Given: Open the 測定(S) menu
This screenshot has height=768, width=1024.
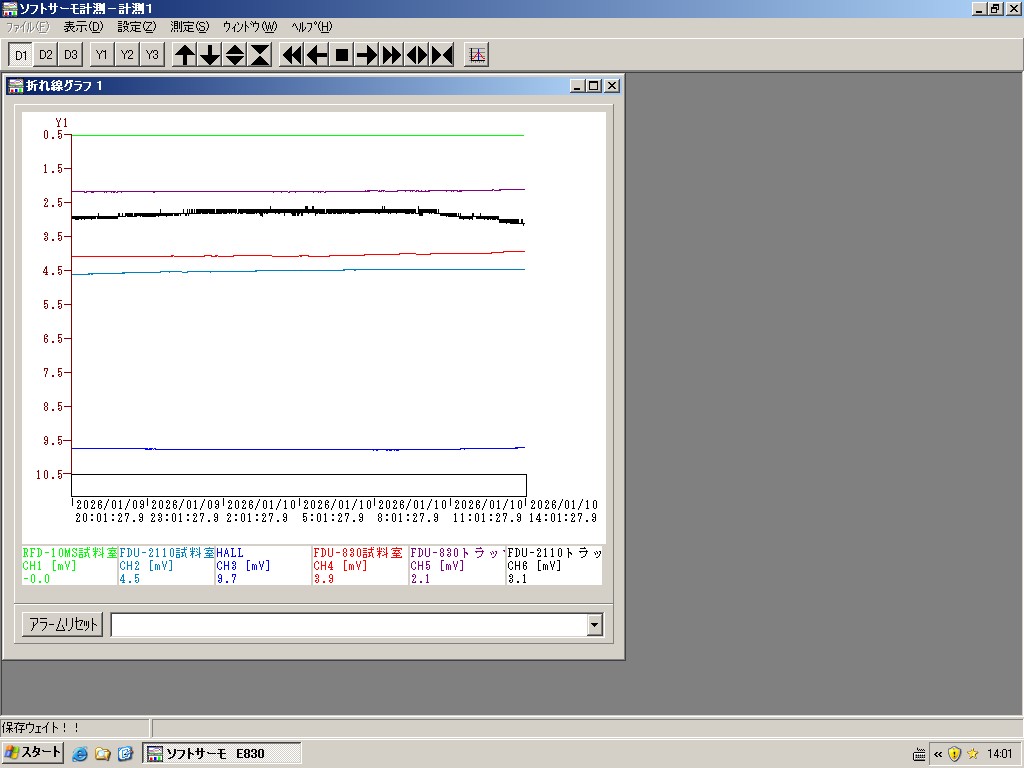Looking at the screenshot, I should pos(190,27).
